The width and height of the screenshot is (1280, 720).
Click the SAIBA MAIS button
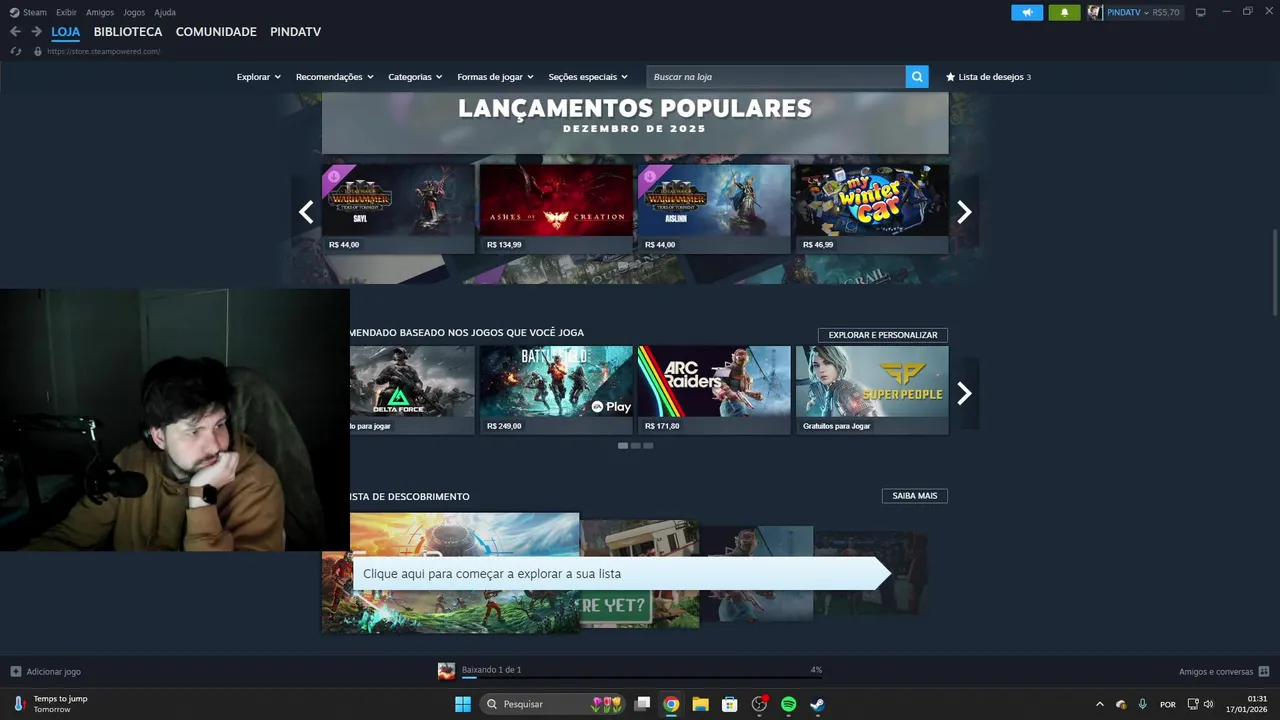point(915,496)
